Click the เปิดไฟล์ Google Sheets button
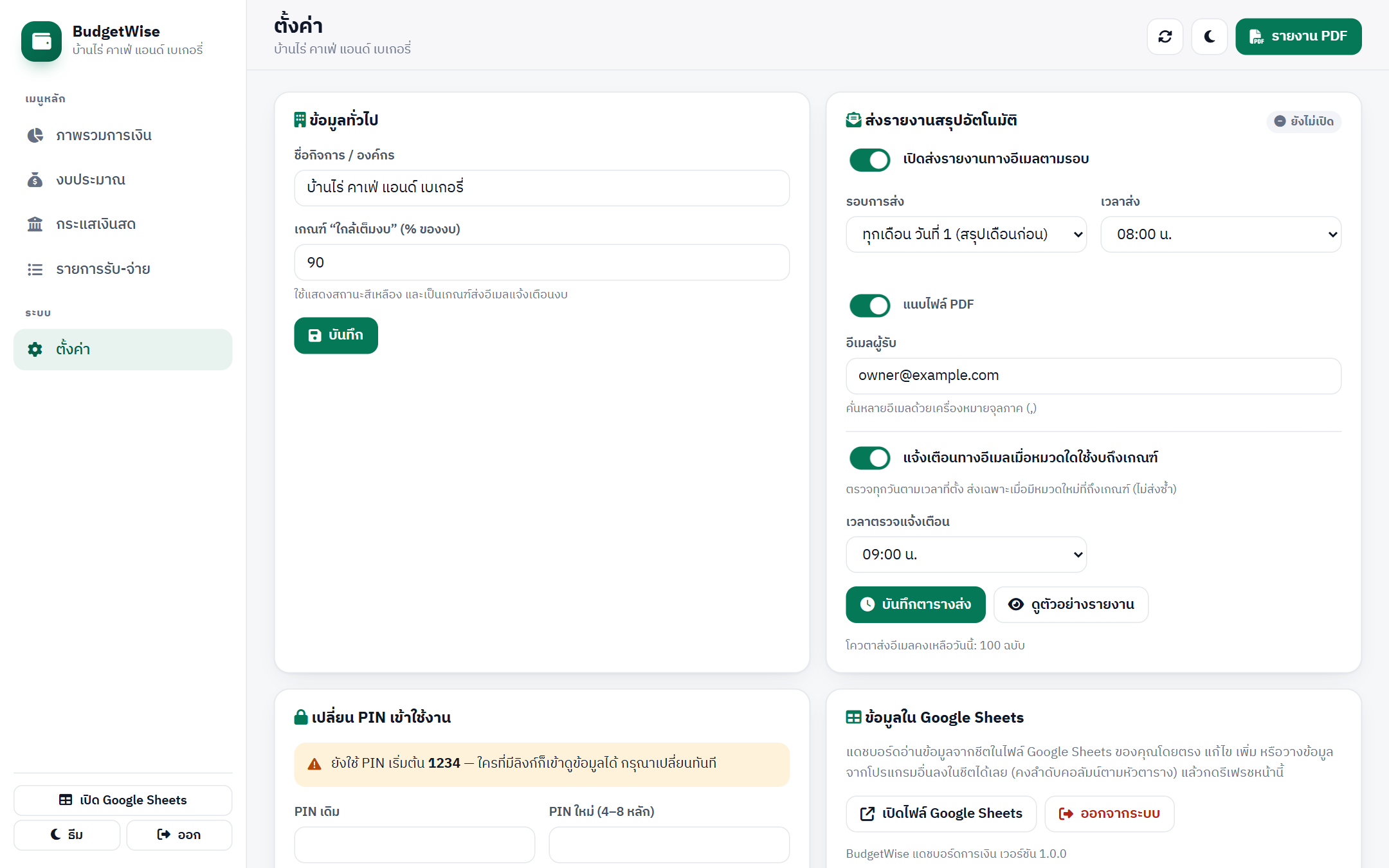 941,814
